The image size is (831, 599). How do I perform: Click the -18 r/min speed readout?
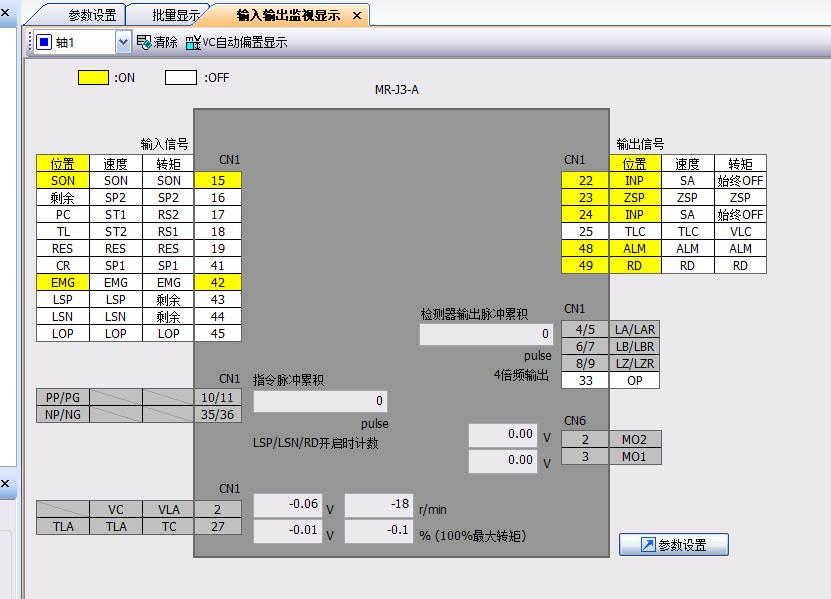(x=379, y=506)
